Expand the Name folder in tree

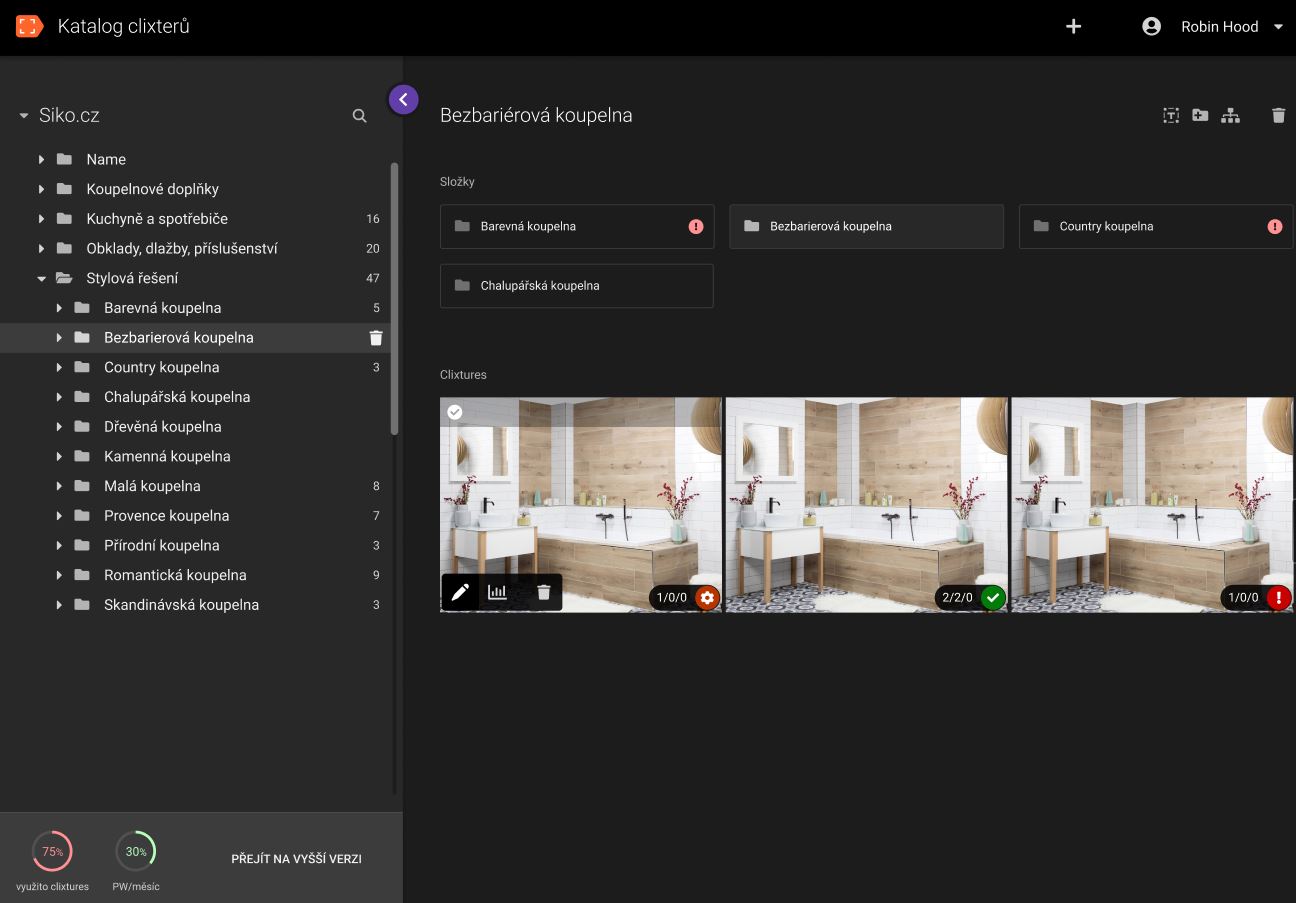pyautogui.click(x=41, y=160)
